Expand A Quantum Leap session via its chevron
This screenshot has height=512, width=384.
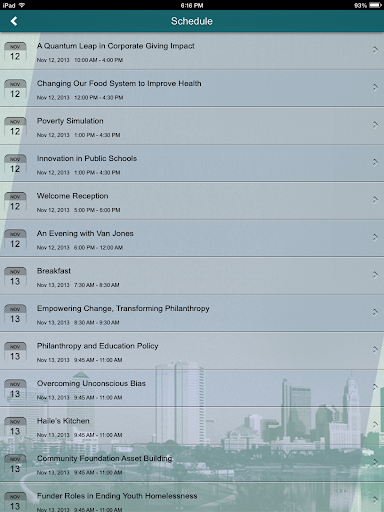375,50
